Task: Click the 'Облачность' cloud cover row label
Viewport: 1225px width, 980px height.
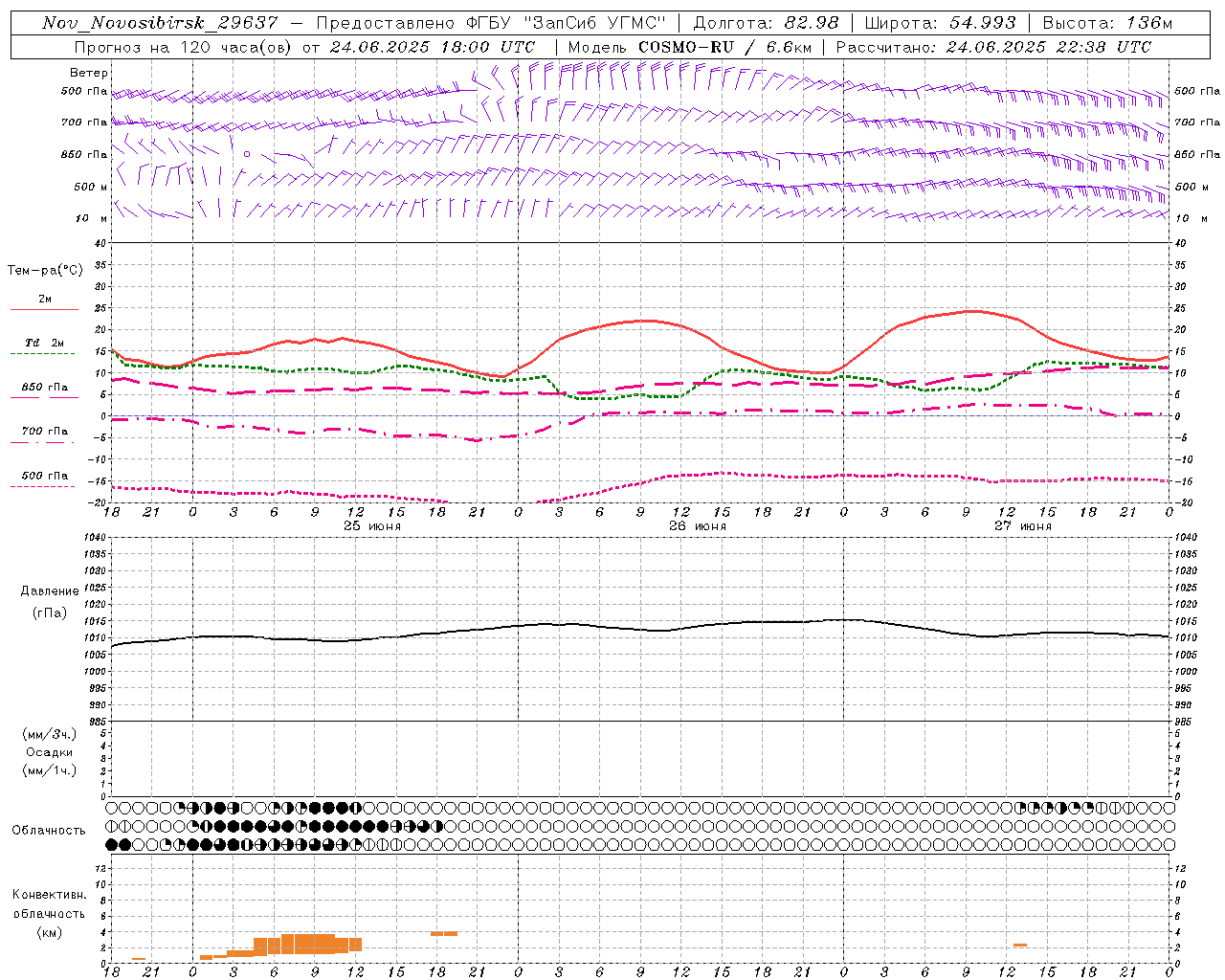Action: pyautogui.click(x=49, y=830)
